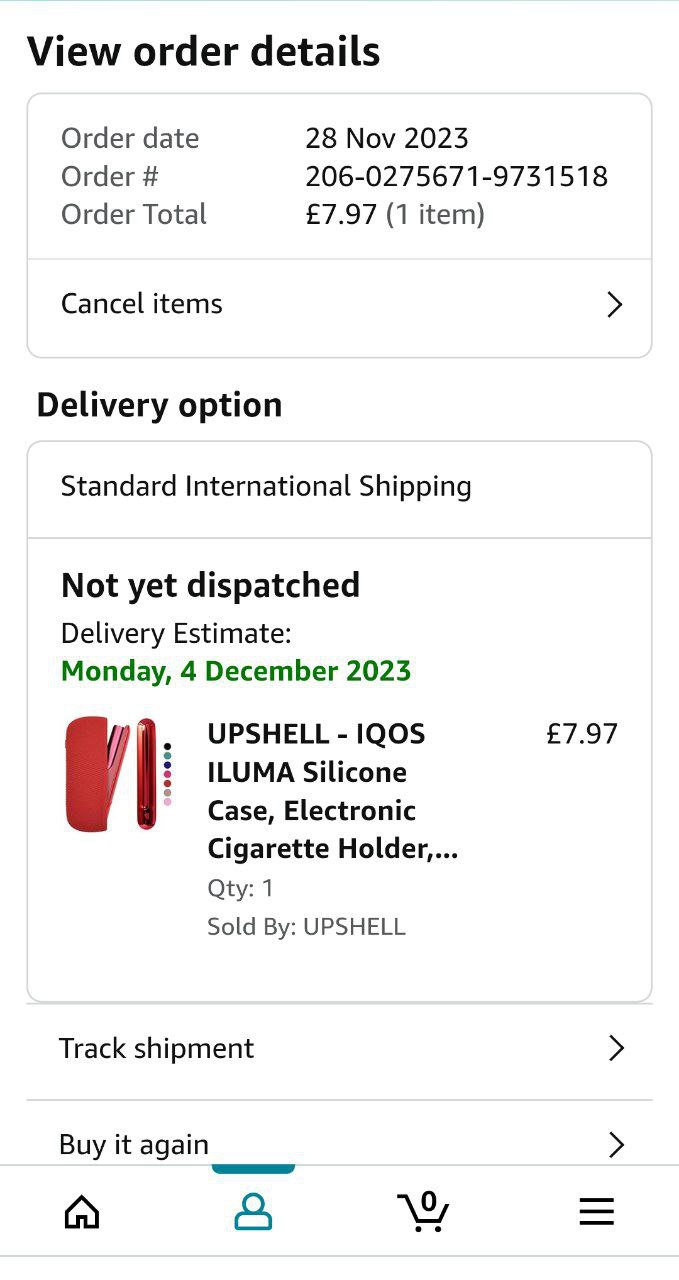
Task: Click the Monday, 4 December 2023 estimate
Action: pyautogui.click(x=236, y=670)
